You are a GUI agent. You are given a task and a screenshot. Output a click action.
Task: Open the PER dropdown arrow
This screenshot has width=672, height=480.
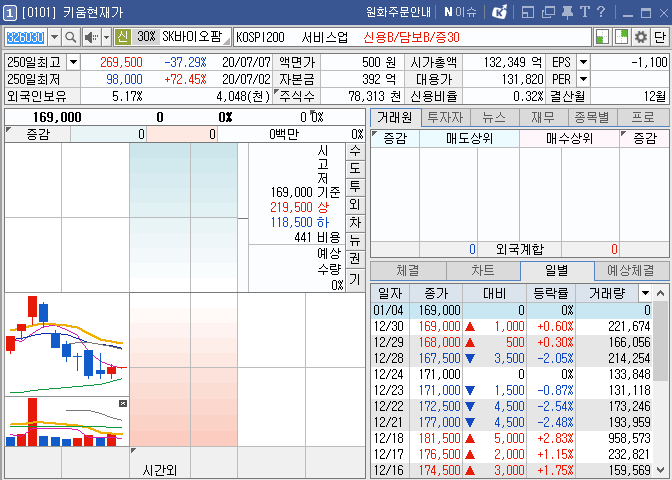(583, 79)
